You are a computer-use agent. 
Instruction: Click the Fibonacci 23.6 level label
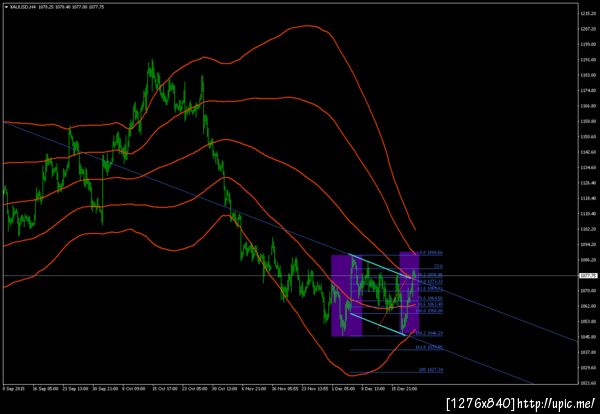439,266
